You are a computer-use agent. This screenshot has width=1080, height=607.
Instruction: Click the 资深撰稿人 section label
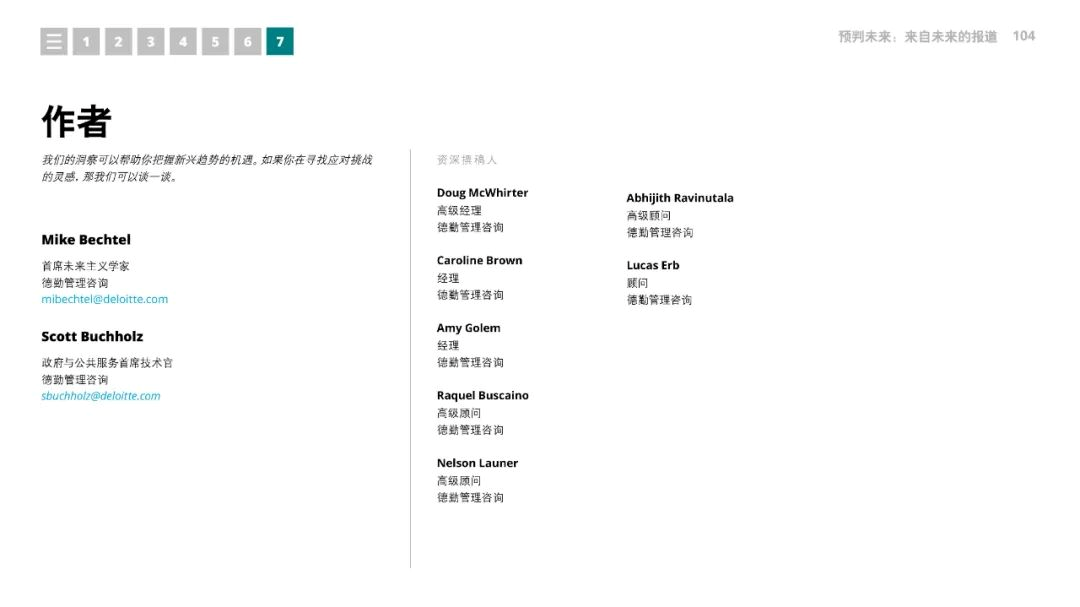[467, 160]
